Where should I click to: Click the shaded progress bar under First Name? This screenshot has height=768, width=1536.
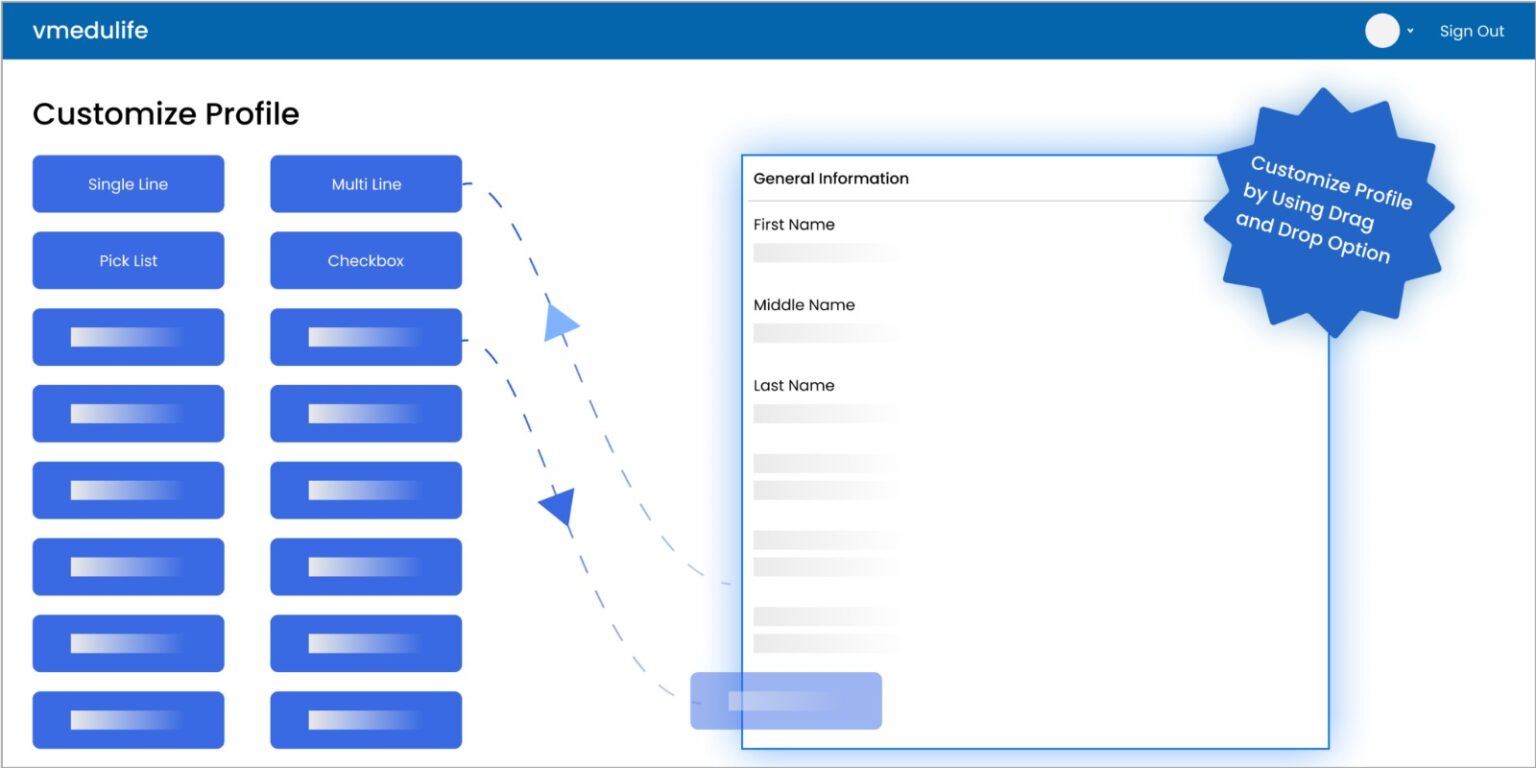coord(825,252)
